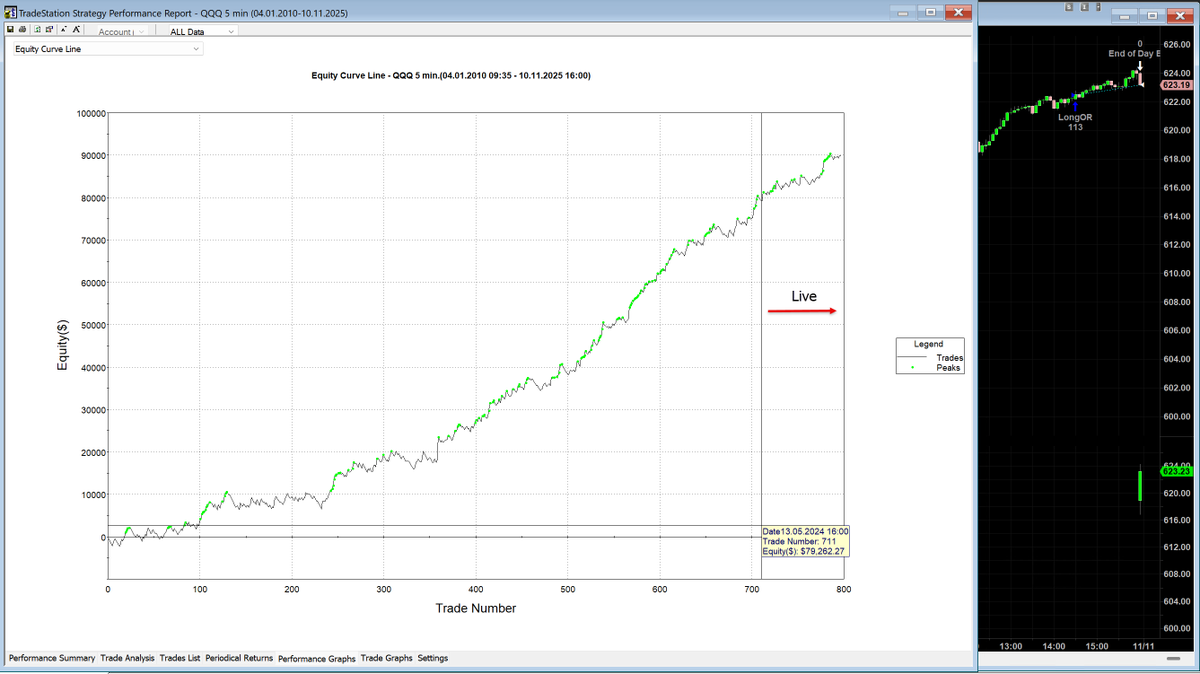Click the 623.19 last-price tag on chart axis

tap(1175, 85)
